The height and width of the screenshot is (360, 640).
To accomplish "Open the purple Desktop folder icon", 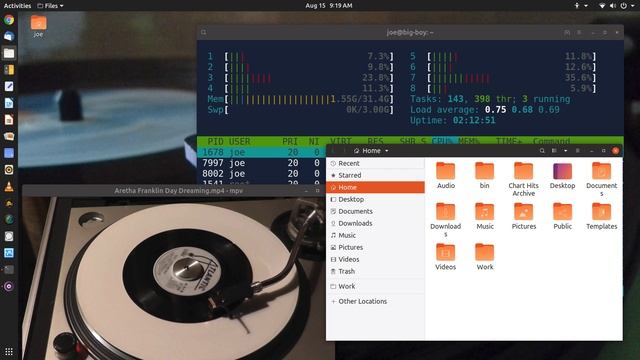I will (562, 176).
